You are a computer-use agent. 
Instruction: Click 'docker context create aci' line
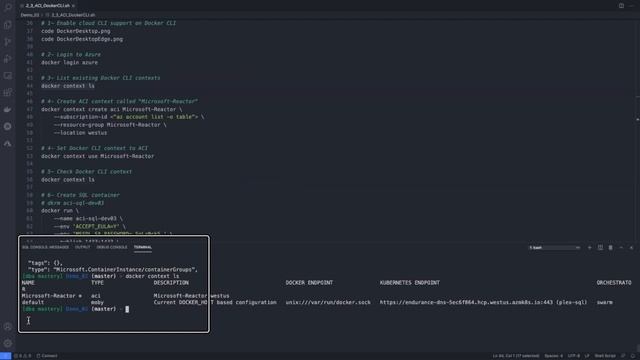coord(111,109)
